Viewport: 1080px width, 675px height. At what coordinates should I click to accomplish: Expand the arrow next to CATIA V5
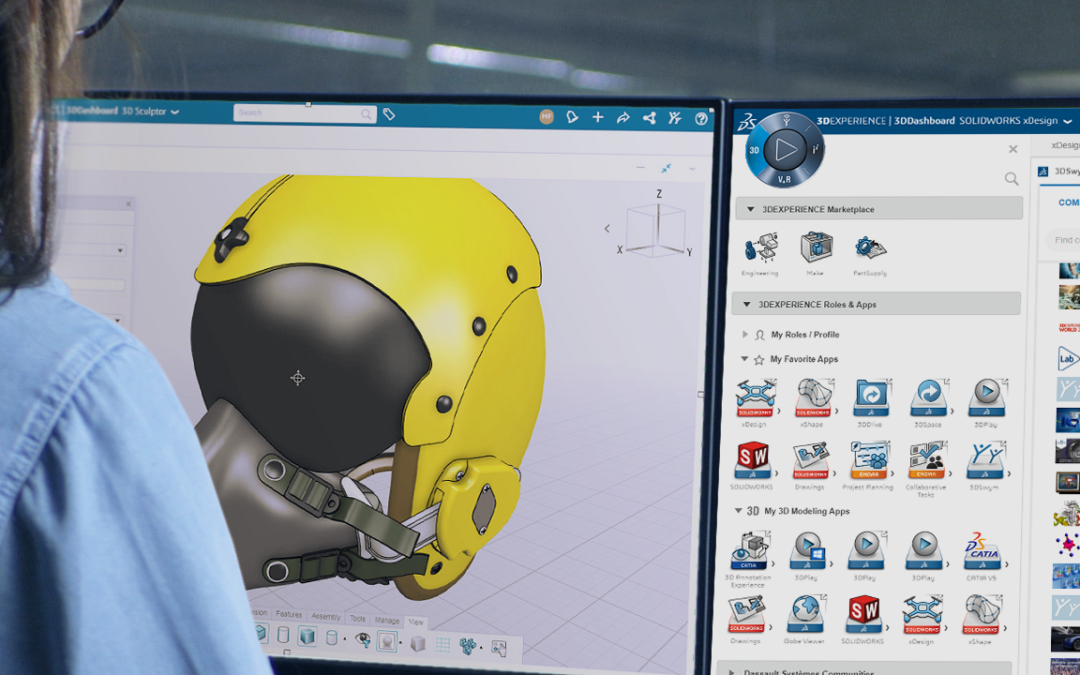click(1006, 564)
